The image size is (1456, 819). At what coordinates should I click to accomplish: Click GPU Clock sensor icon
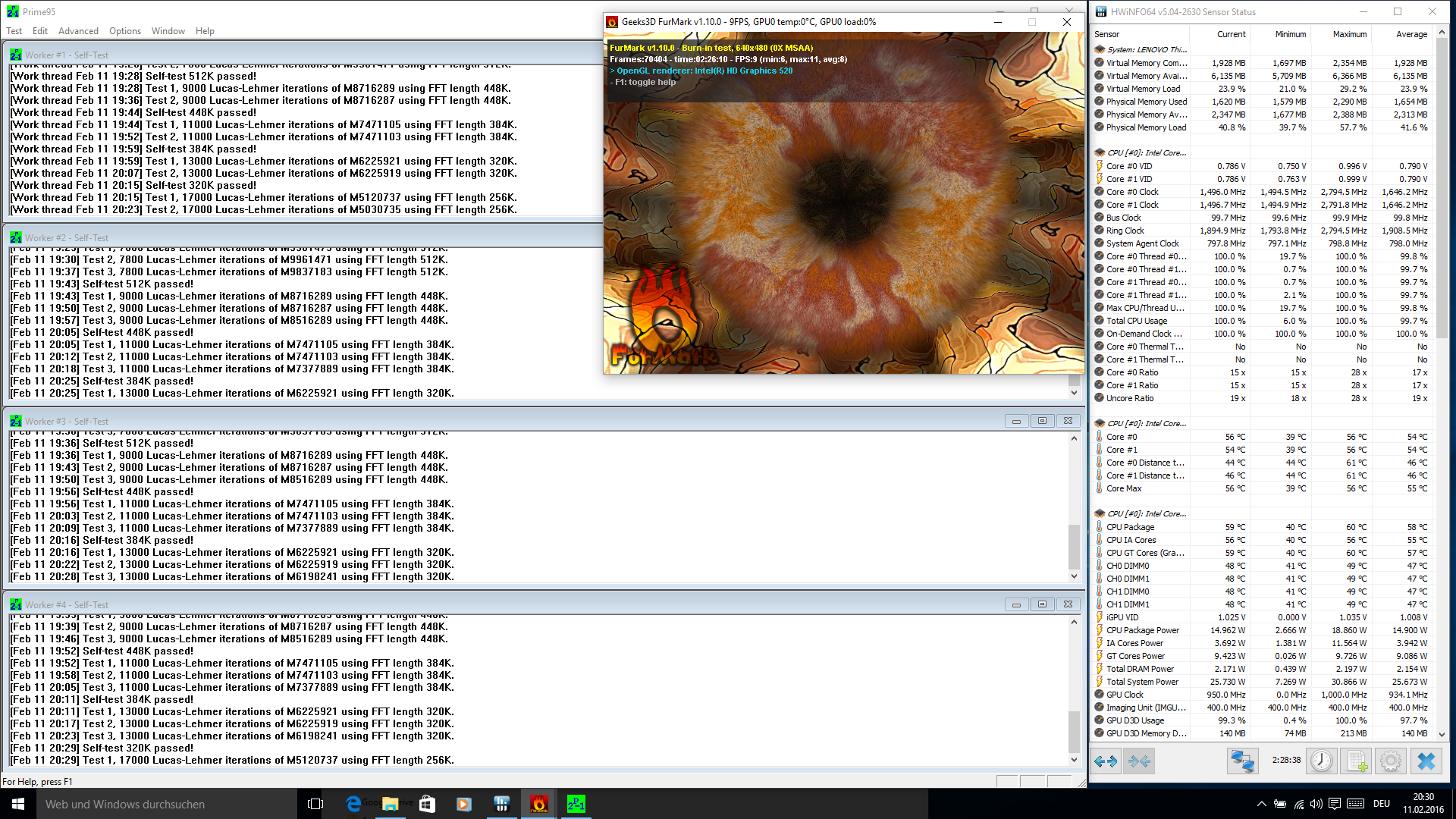click(x=1099, y=695)
